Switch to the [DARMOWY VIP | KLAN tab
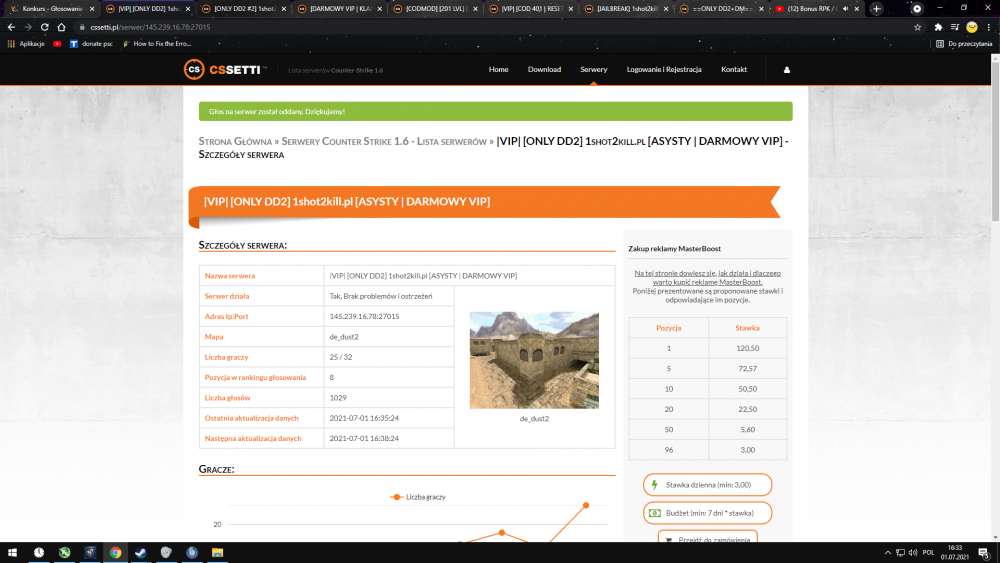The height and width of the screenshot is (563, 1000). click(339, 9)
